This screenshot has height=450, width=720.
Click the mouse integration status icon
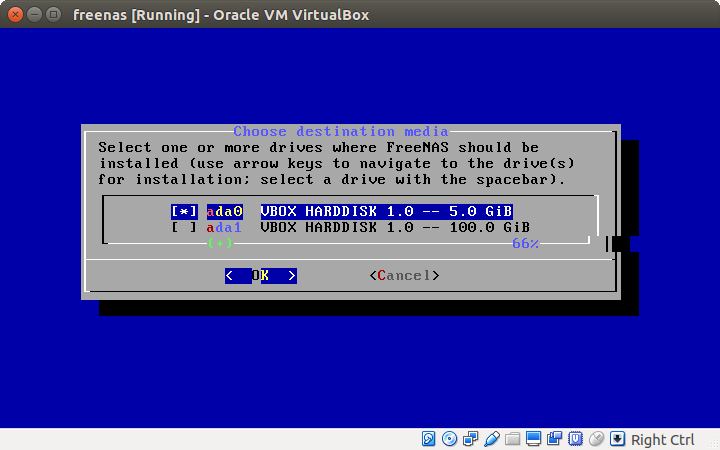pos(596,439)
